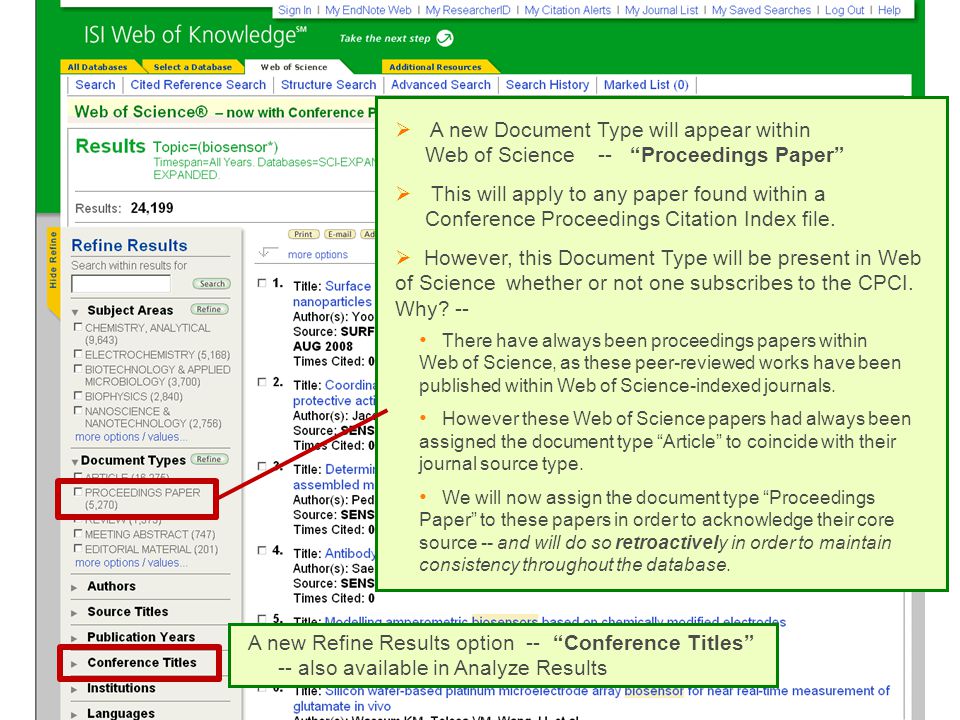Expand the Languages refine section
960x720 pixels.
74,714
